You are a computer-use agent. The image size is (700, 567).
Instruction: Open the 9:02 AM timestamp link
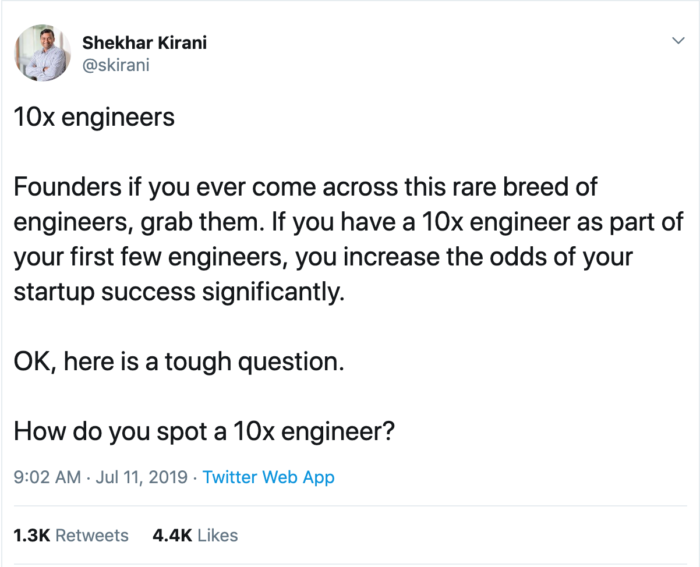(x=47, y=477)
